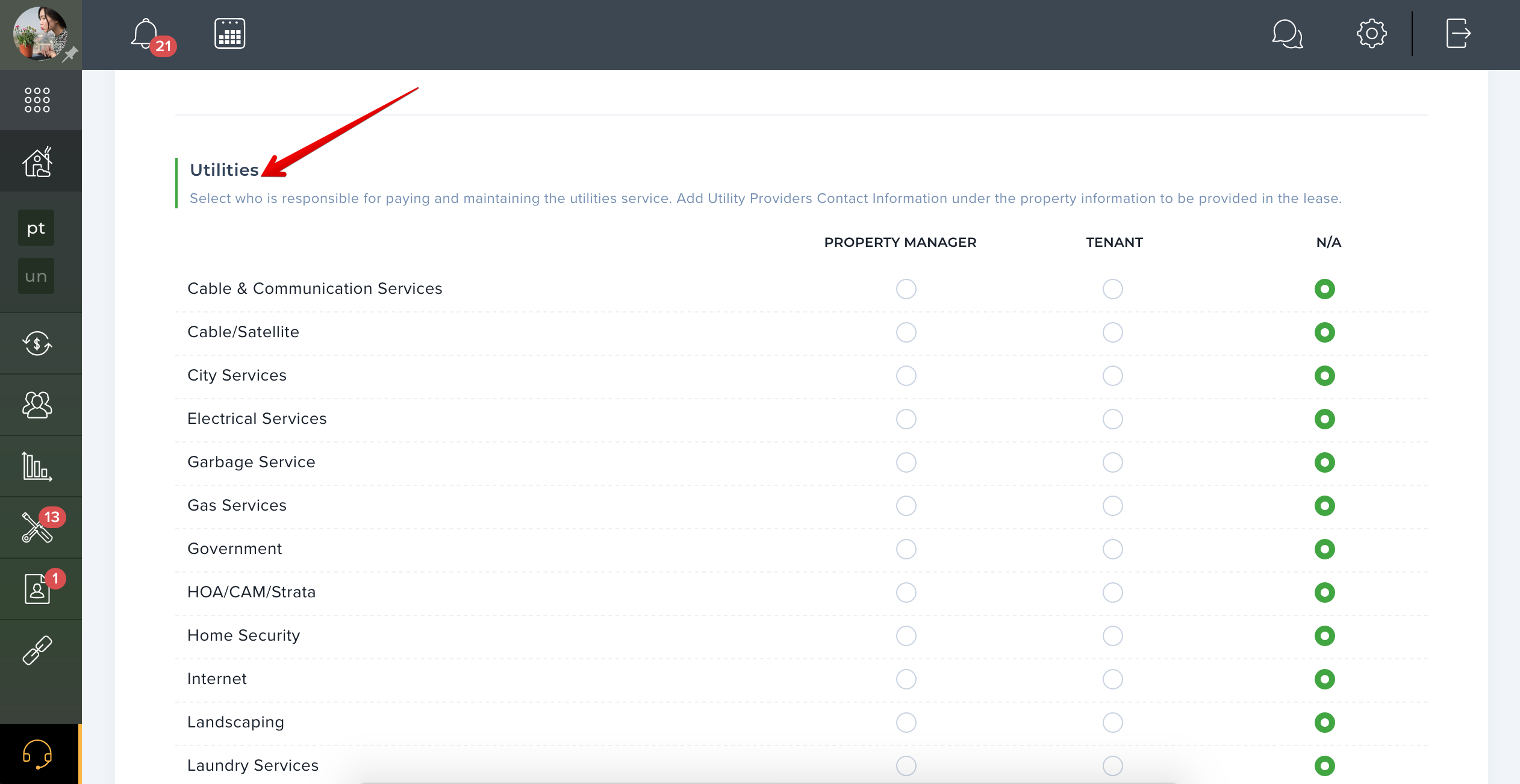Set Cable & Communication Services to Tenant
1520x784 pixels.
[x=1112, y=289]
